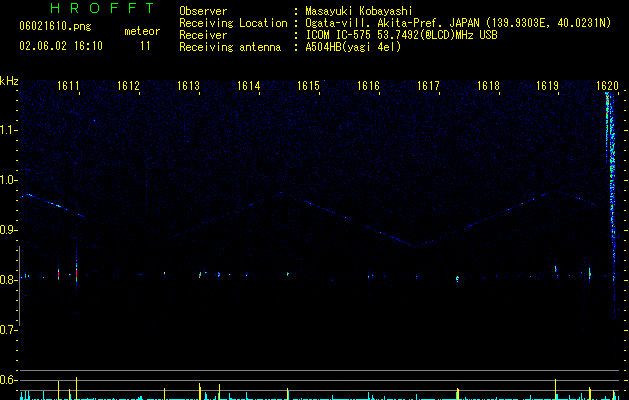Select observer name Masayuki Kobayashi

(359, 11)
